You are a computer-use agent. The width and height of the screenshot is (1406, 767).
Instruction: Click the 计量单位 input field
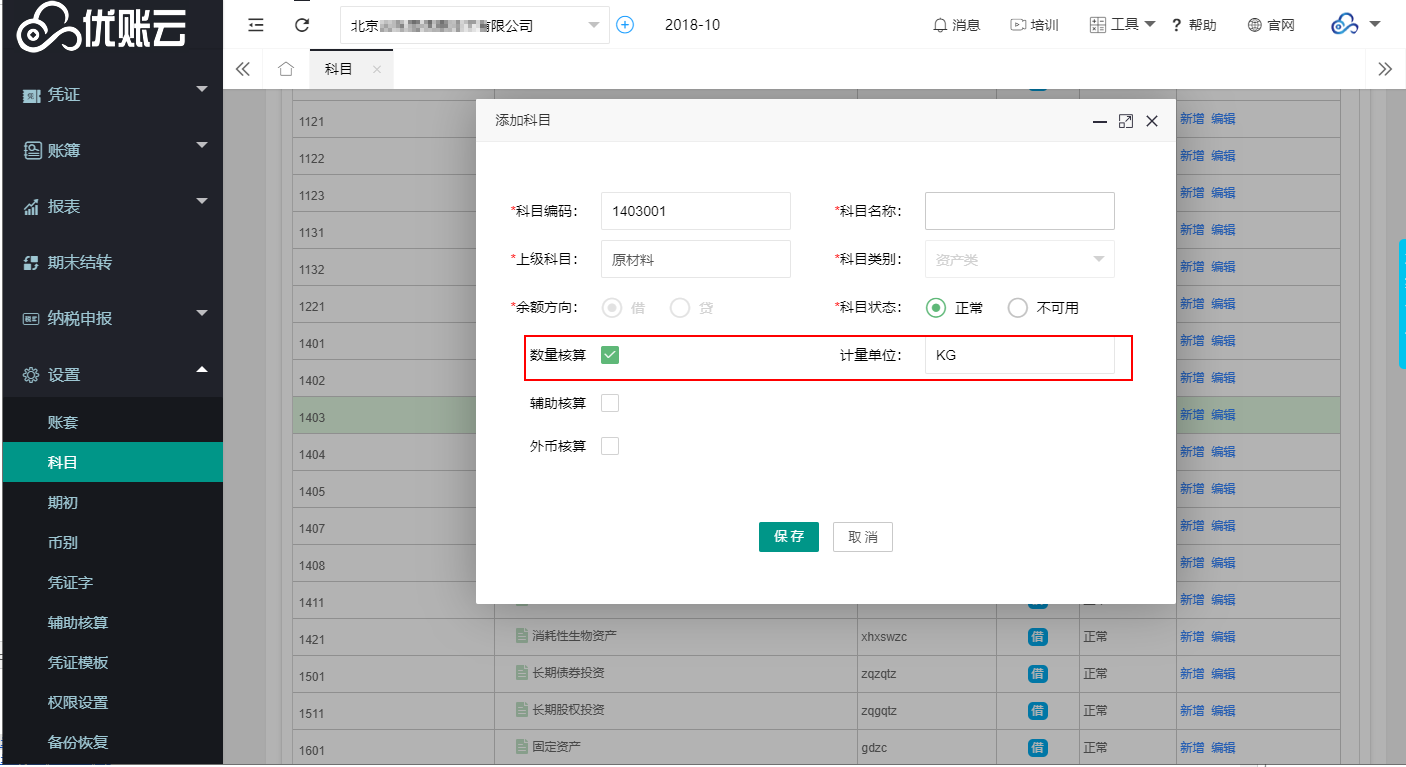coord(1020,355)
